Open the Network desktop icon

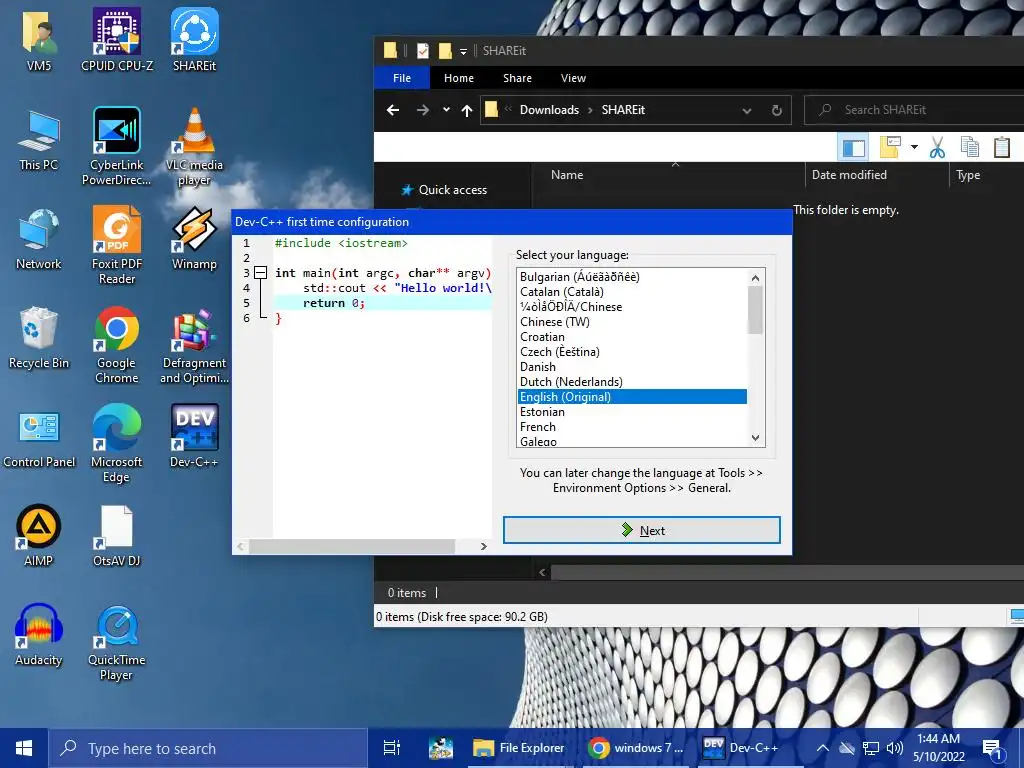39,239
